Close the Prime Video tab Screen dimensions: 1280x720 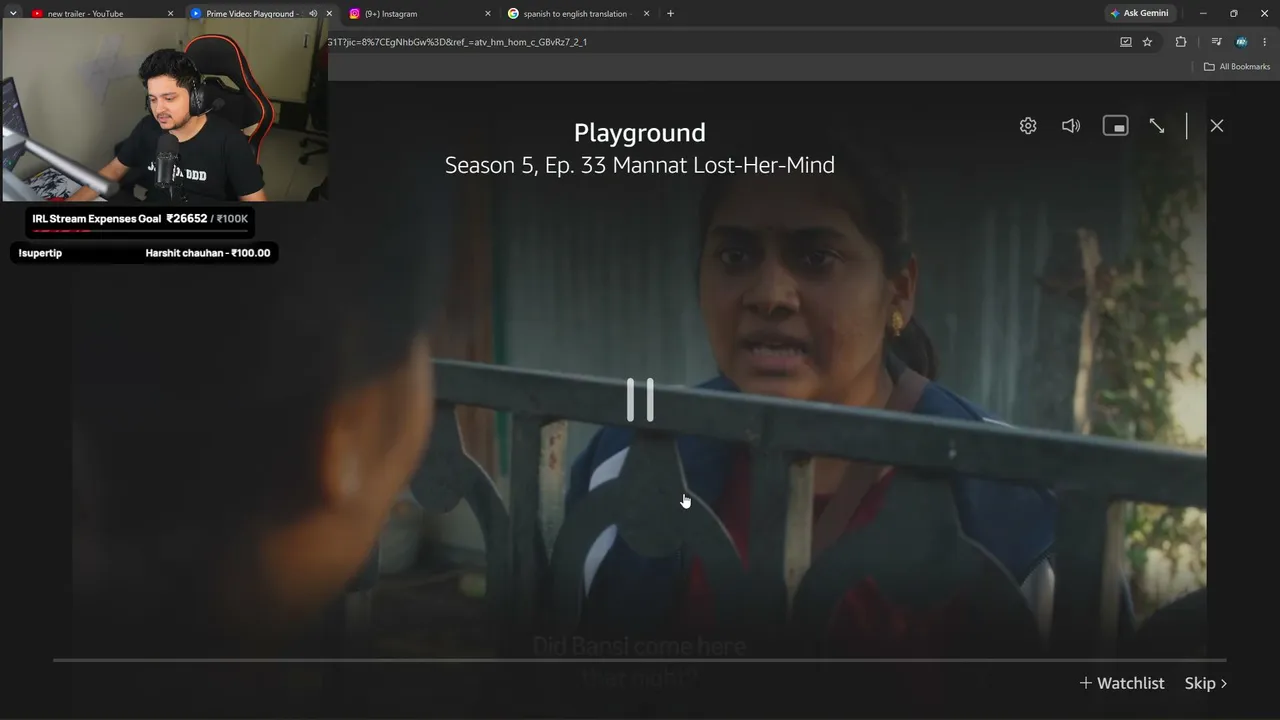(x=329, y=14)
